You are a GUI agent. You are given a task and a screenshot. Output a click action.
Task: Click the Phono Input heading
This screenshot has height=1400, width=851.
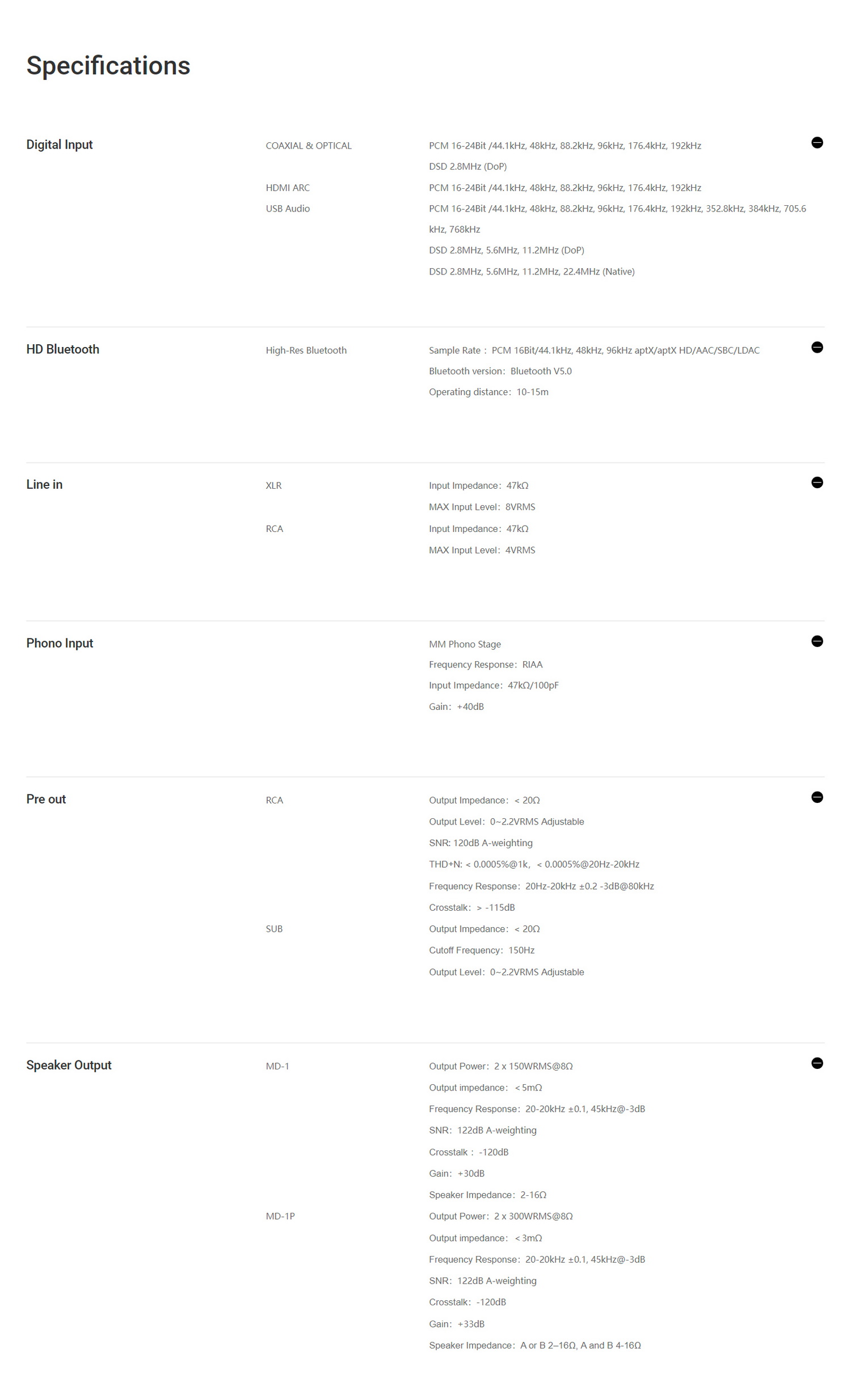coord(60,643)
